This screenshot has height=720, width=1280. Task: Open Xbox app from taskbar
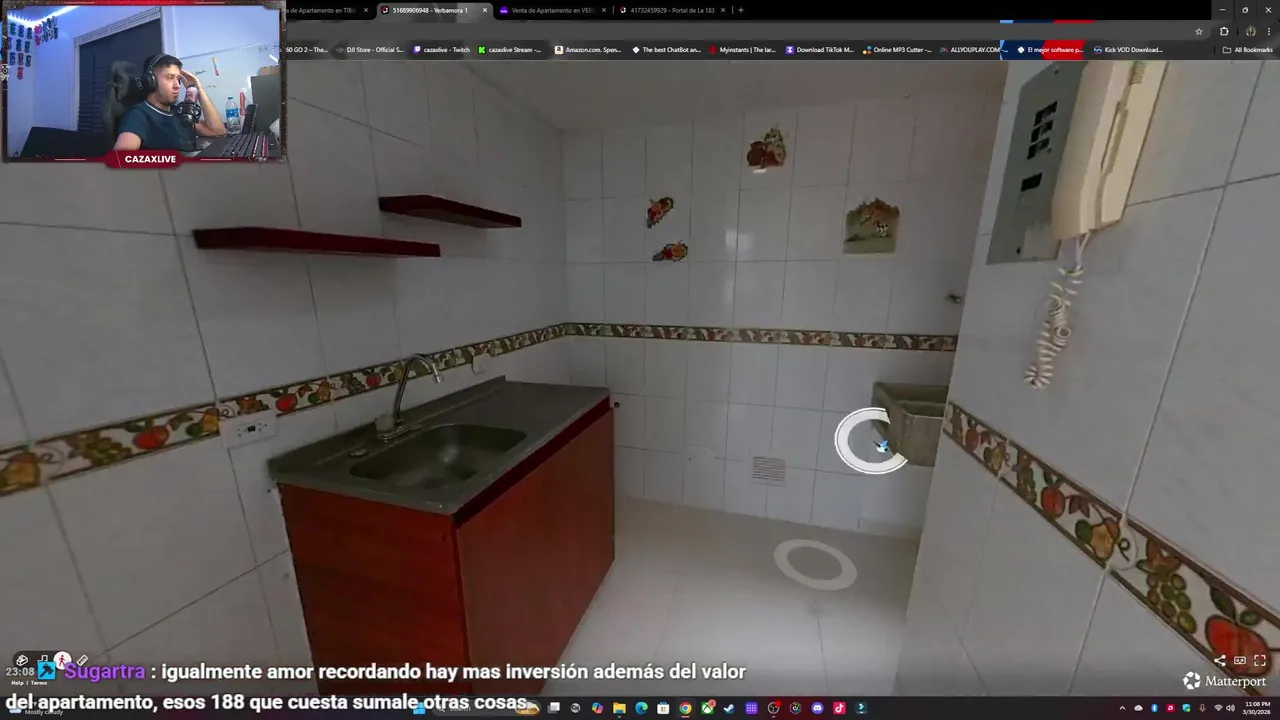pos(708,708)
